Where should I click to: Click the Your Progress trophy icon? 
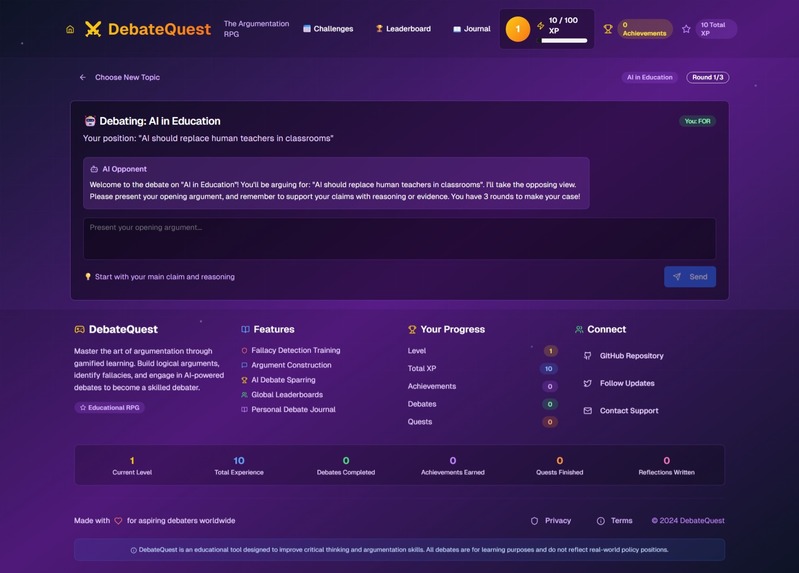tap(412, 329)
